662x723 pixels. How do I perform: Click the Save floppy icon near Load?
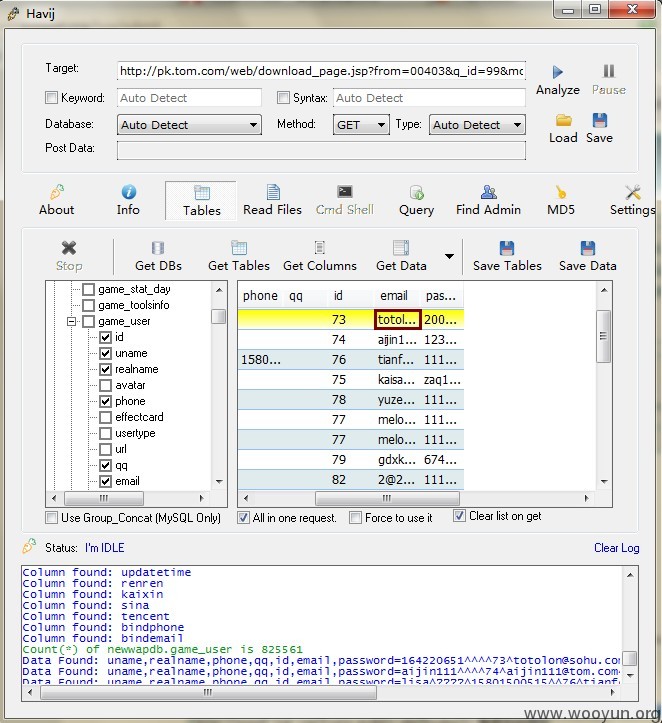(x=599, y=120)
